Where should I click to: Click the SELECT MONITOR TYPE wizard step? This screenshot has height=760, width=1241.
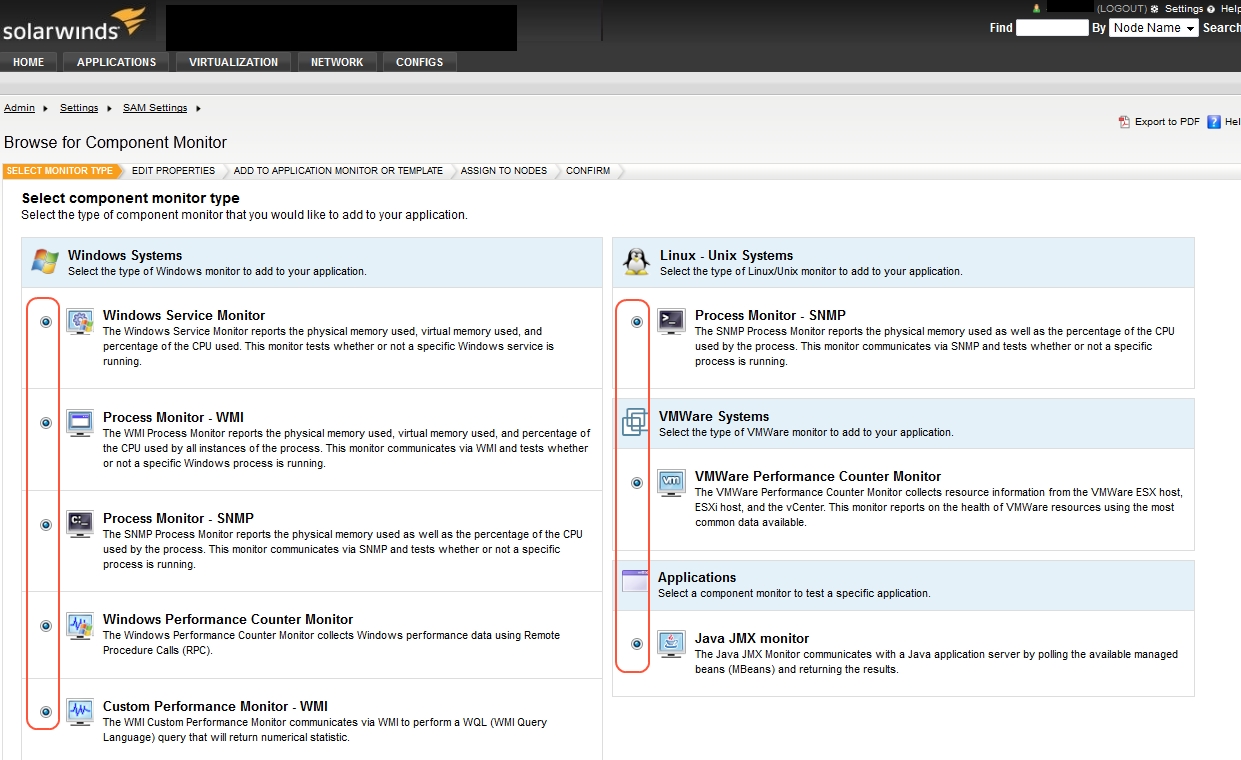[x=60, y=171]
